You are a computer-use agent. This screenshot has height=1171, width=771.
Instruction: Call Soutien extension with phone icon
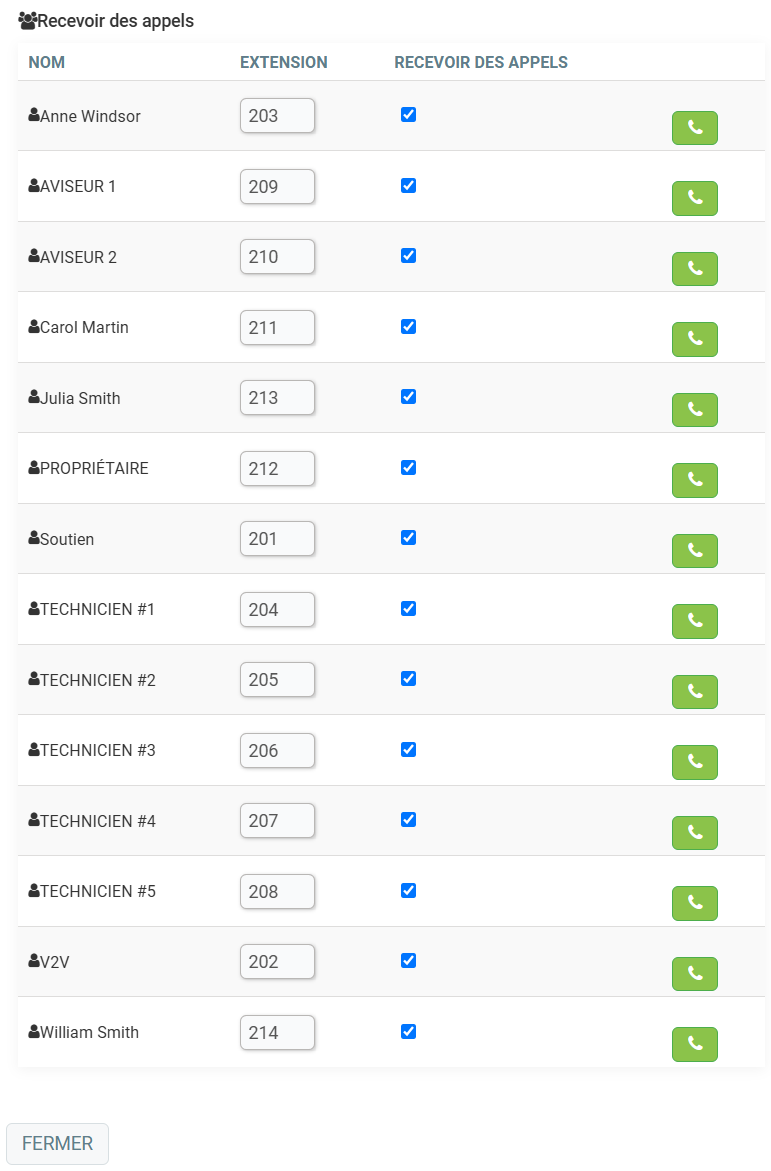694,550
